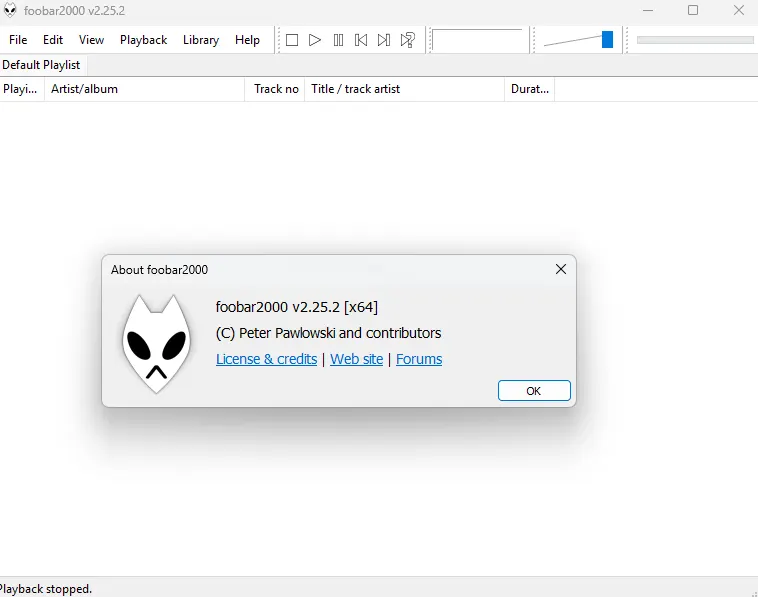The width and height of the screenshot is (758, 597).
Task: Follow the Forums link
Action: (419, 359)
